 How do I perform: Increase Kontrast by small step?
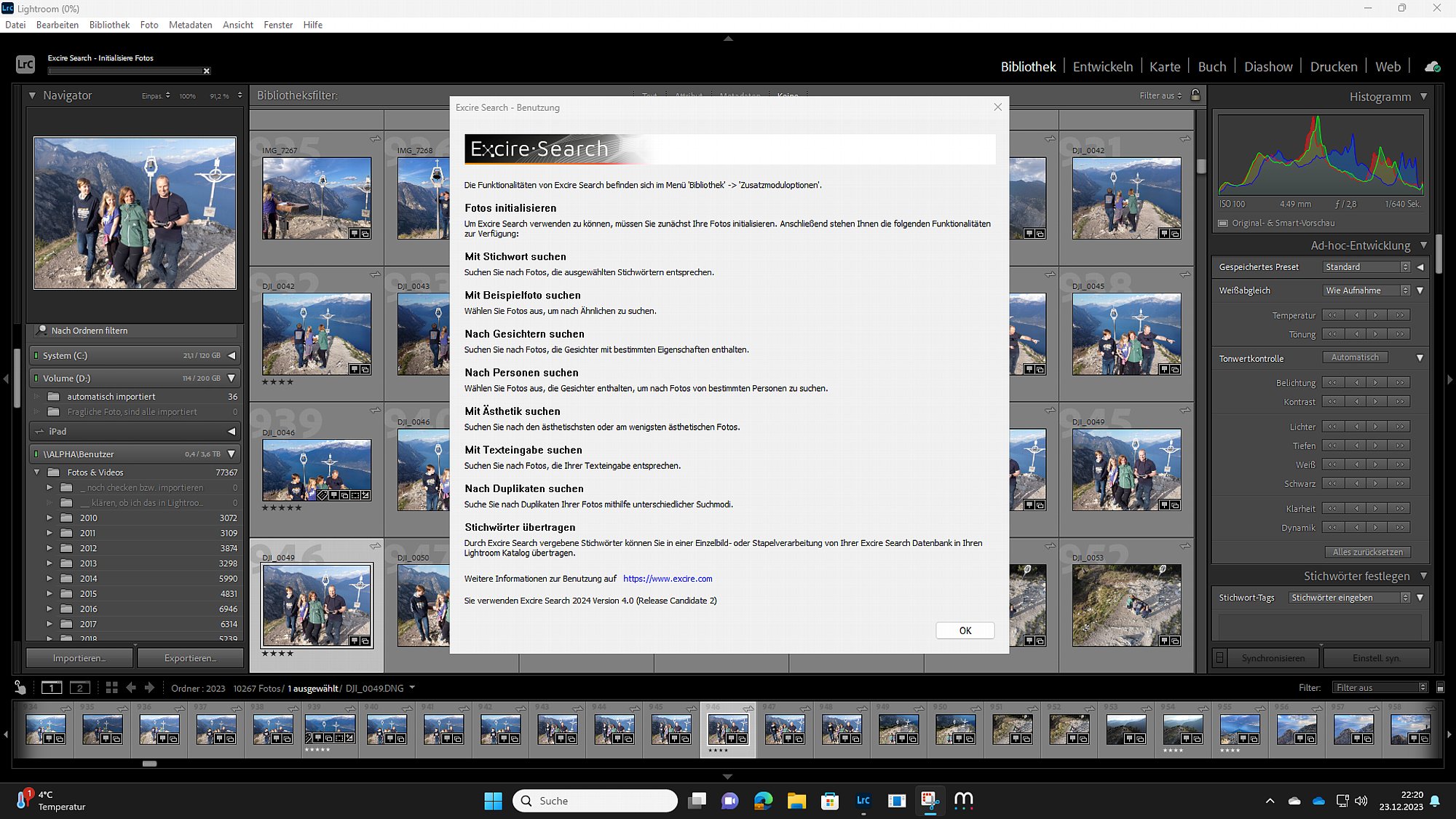pos(1375,401)
